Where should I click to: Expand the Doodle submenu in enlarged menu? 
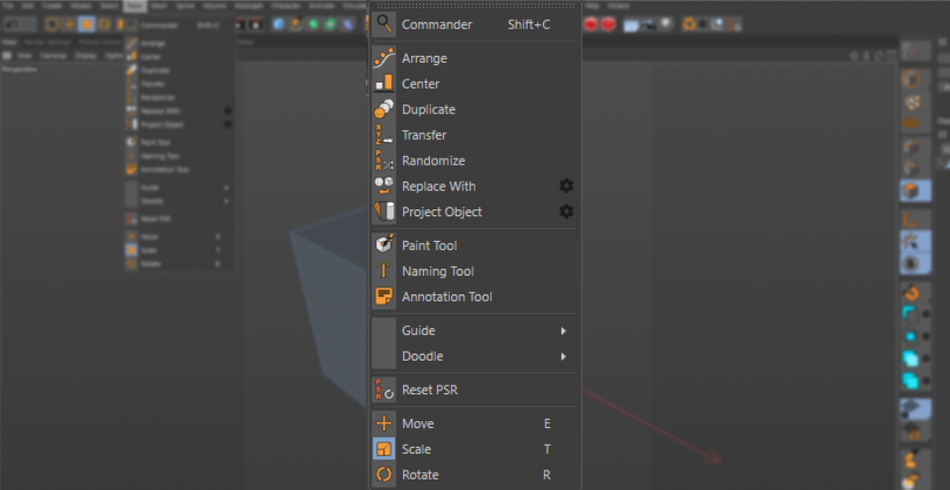point(476,356)
